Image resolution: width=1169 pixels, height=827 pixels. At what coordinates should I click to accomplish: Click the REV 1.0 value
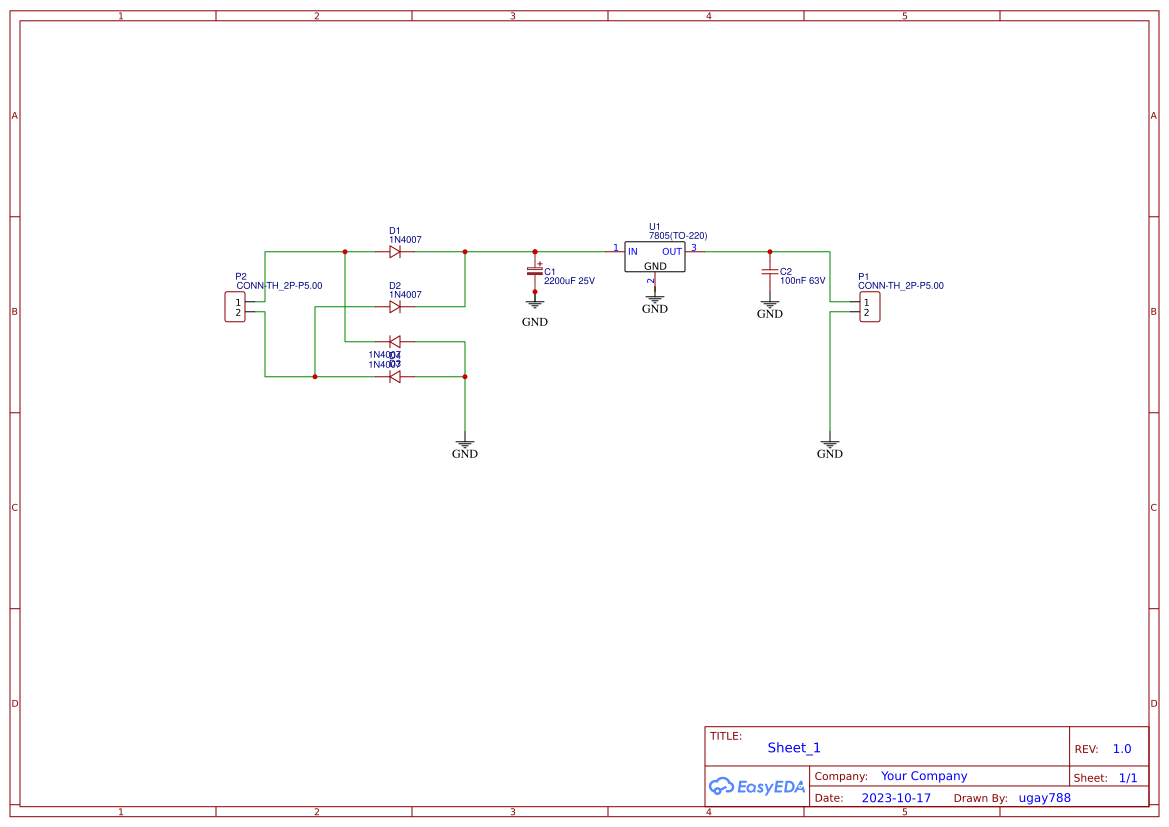[1120, 748]
